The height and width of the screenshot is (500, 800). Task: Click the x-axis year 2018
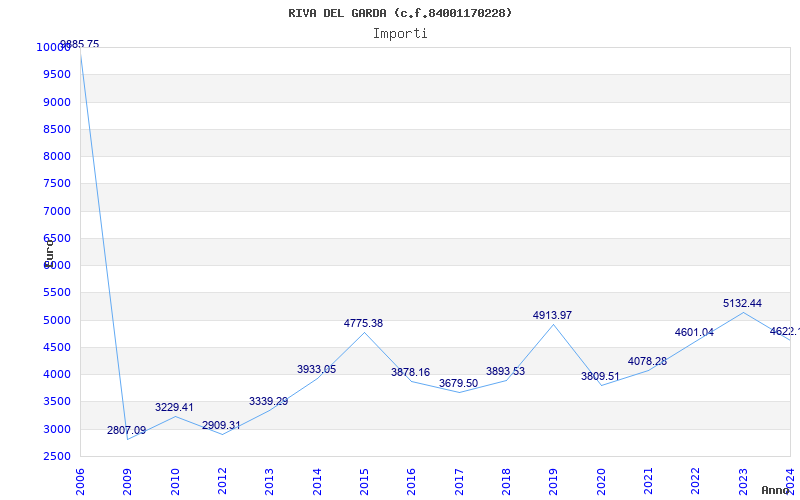click(x=506, y=482)
